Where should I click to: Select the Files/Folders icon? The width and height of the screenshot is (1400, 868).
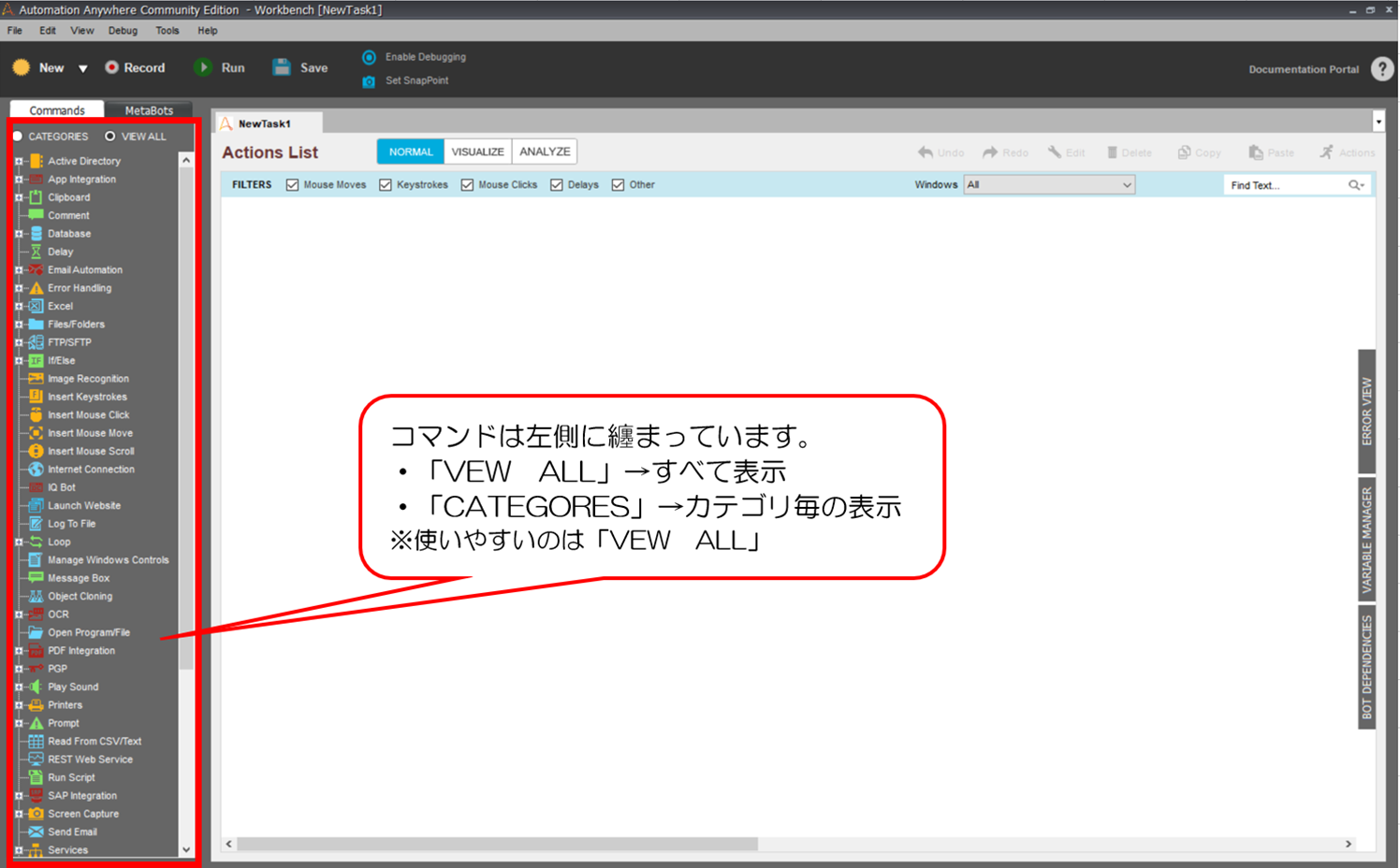pos(36,325)
